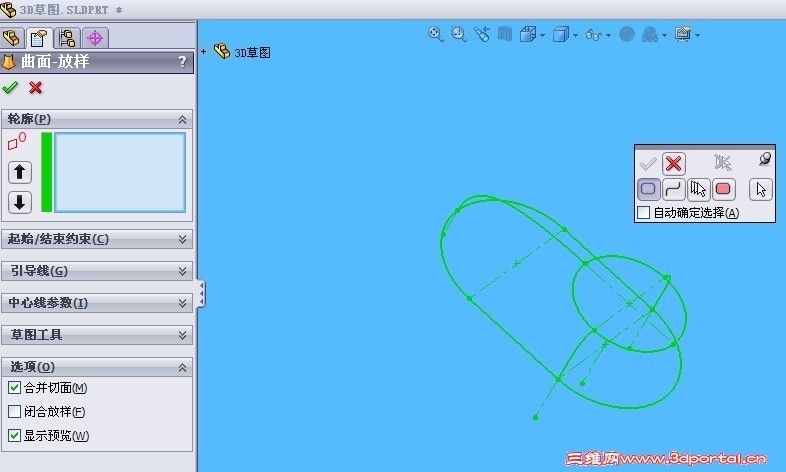Switch to the PropertyManager tab

(x=39, y=38)
